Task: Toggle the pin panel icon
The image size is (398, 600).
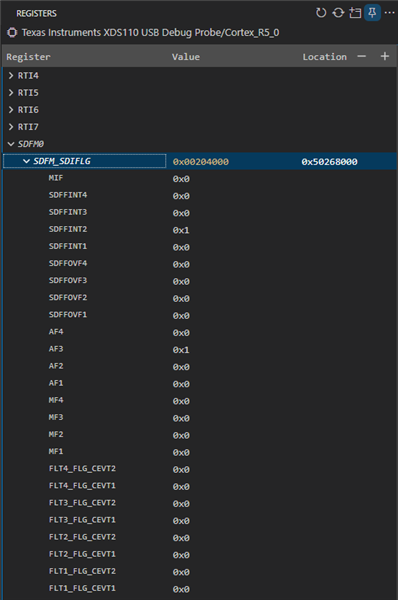Action: [x=372, y=13]
